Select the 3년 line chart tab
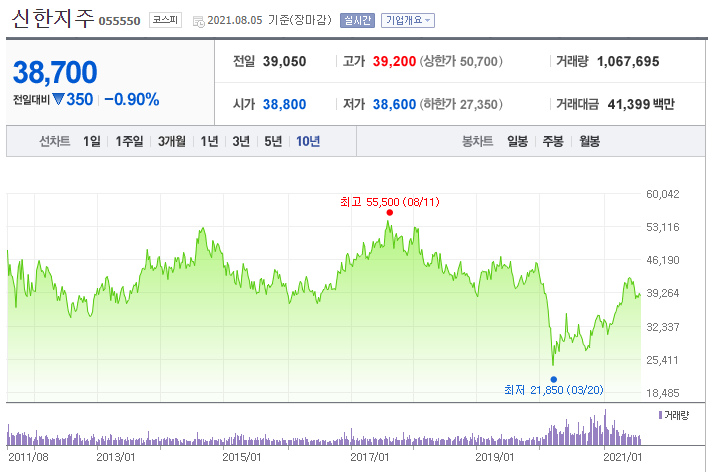Viewport: 708px width, 472px height. (241, 141)
